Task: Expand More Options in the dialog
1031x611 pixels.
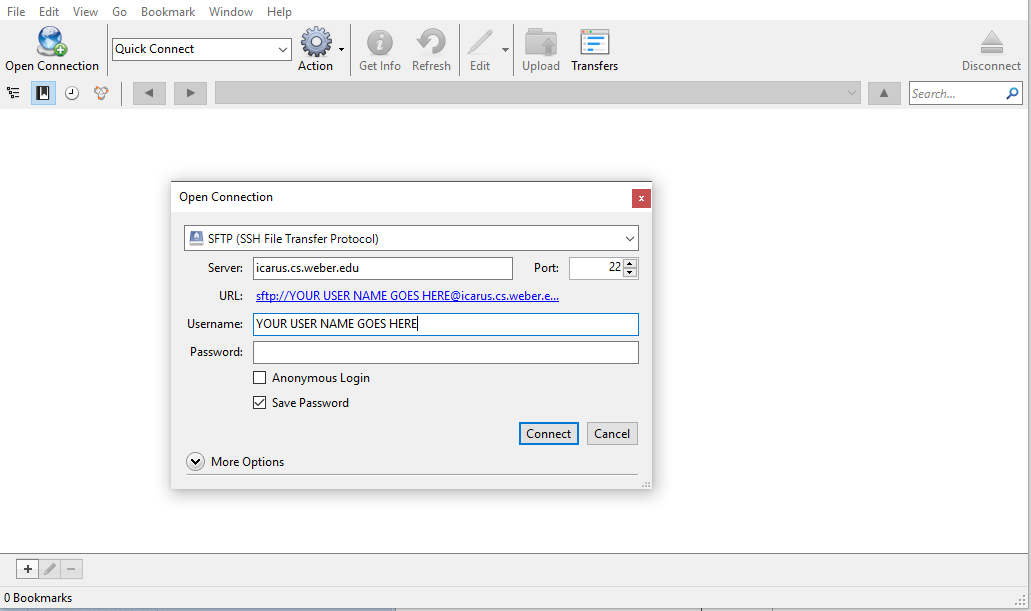Action: click(x=195, y=462)
